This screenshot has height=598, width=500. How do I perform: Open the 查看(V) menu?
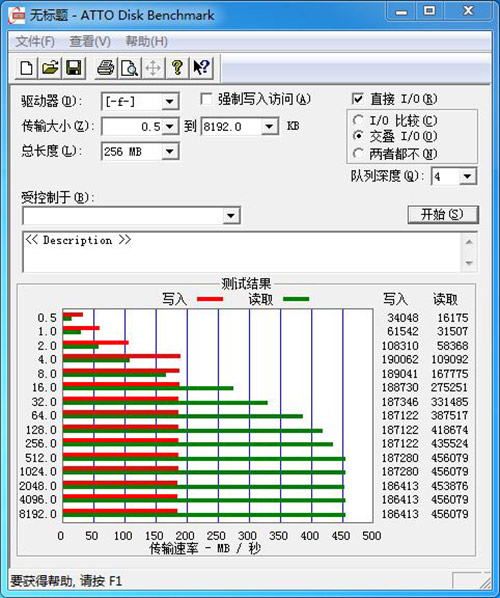[x=90, y=41]
